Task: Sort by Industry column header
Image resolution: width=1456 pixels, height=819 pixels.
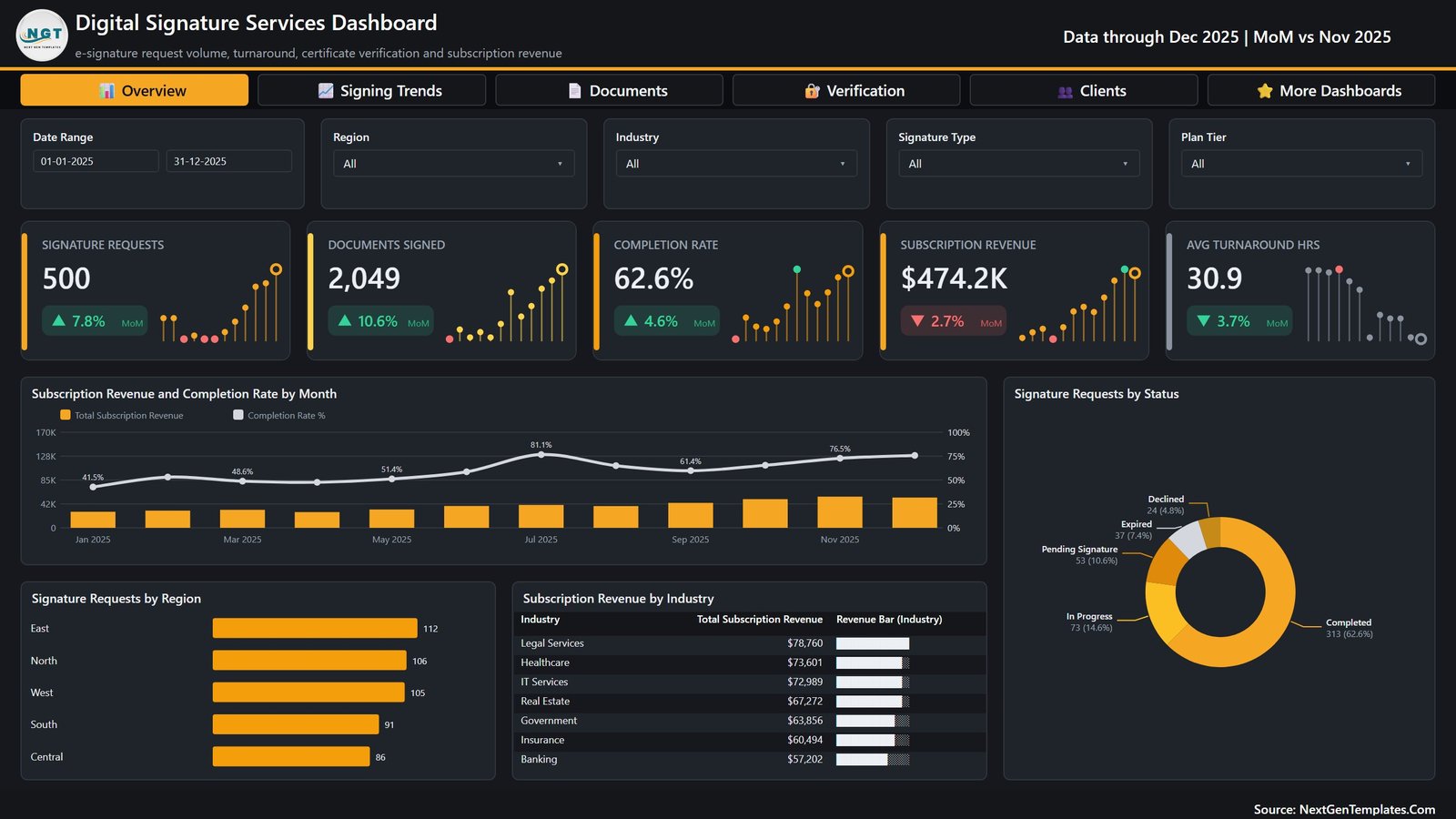Action: (541, 620)
